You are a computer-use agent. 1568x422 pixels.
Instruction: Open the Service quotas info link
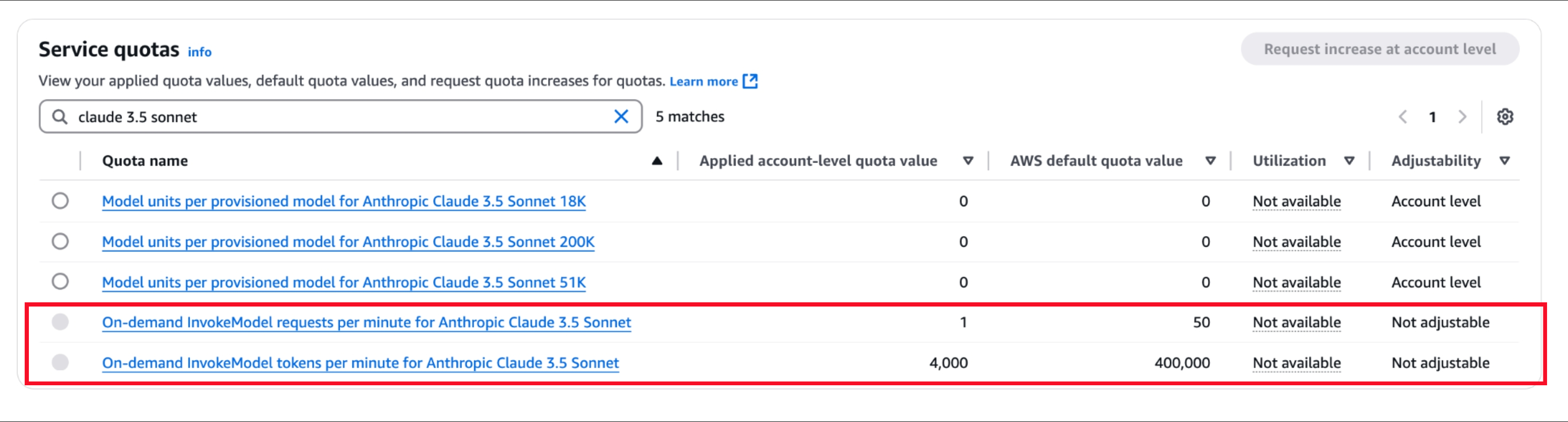tap(199, 52)
